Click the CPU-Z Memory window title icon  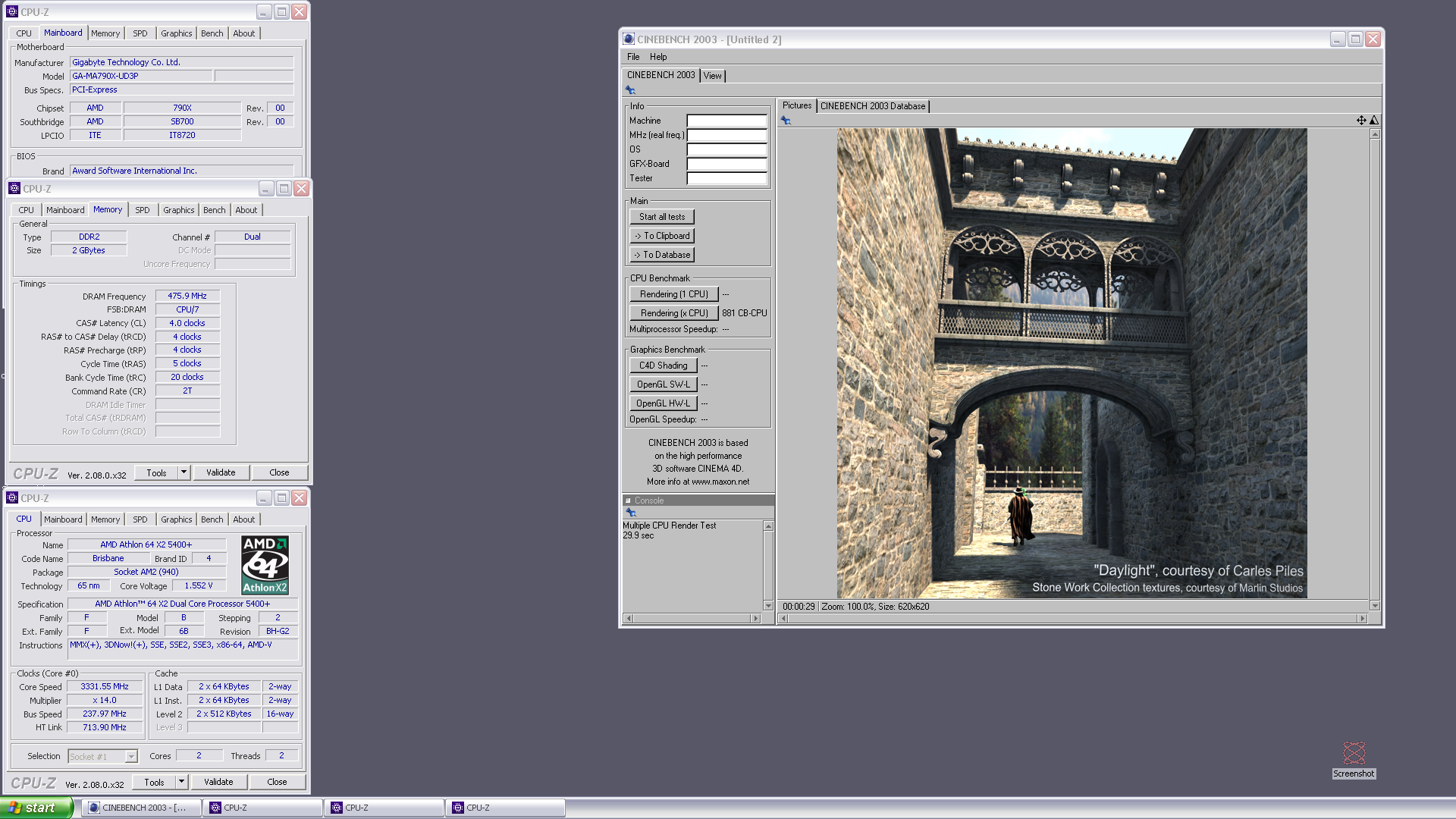point(14,189)
